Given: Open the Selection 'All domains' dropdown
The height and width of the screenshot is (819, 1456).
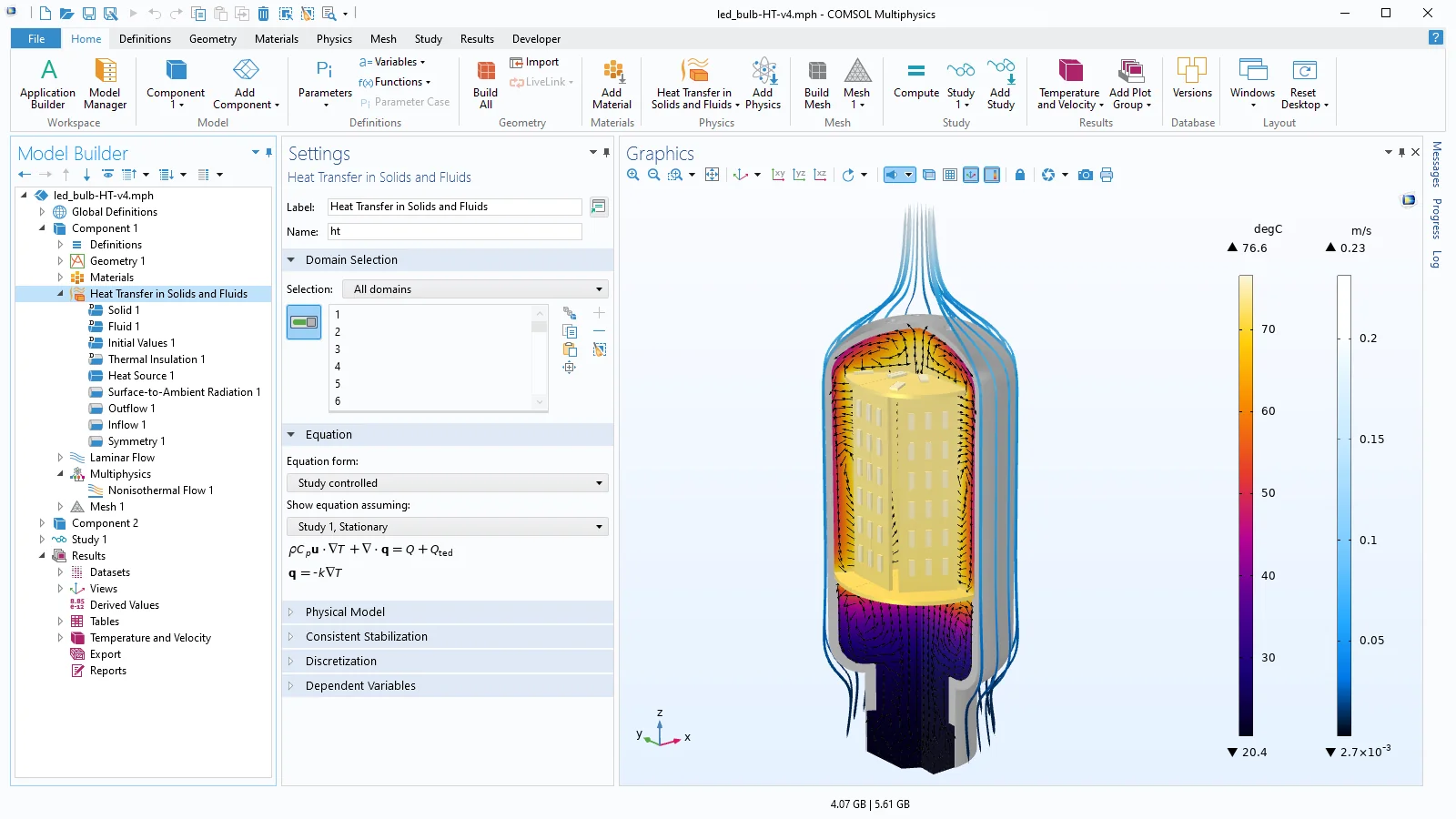Looking at the screenshot, I should [475, 289].
